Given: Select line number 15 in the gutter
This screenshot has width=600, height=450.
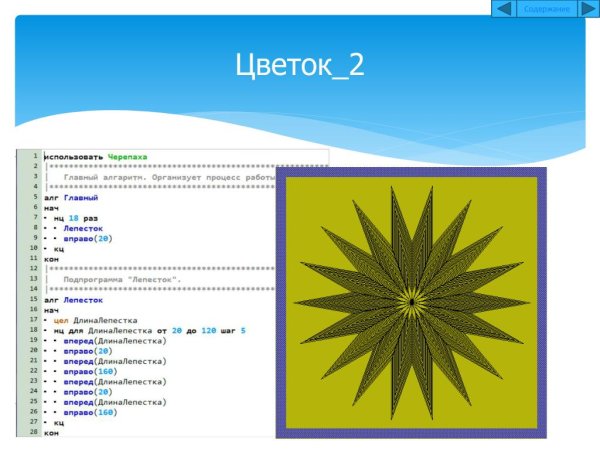Looking at the screenshot, I should coord(34,300).
